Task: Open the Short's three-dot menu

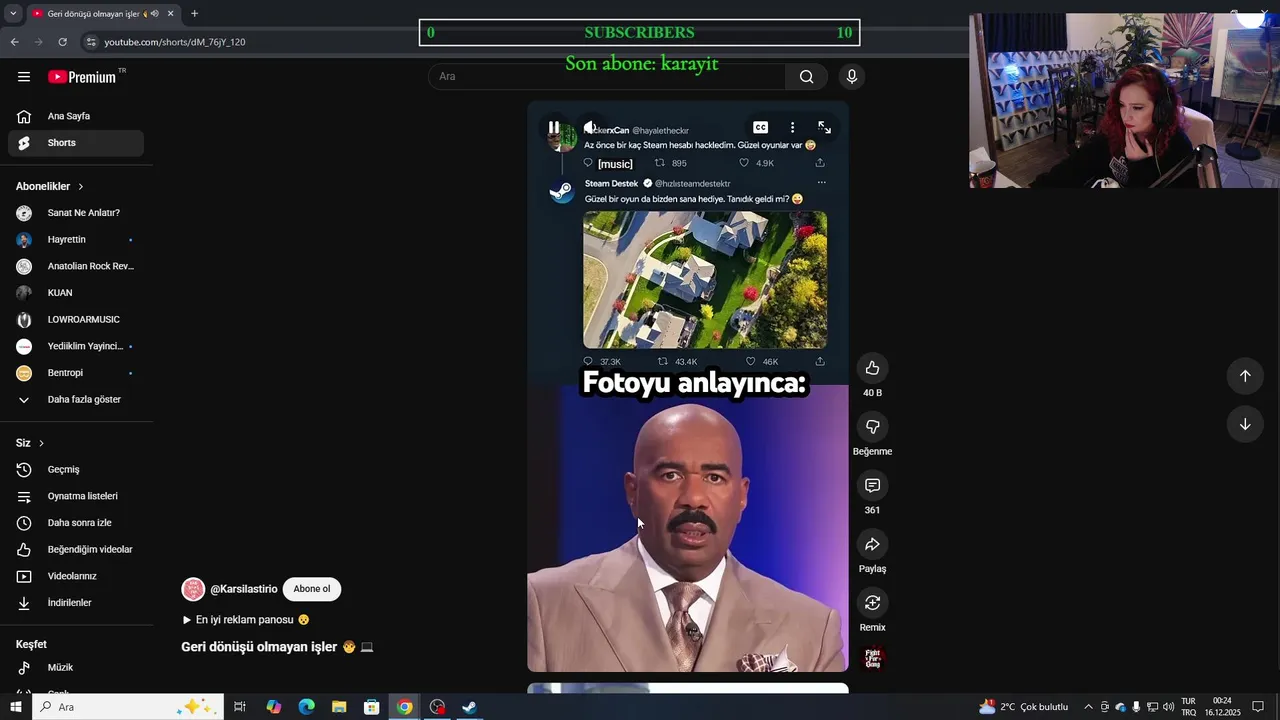Action: (792, 128)
